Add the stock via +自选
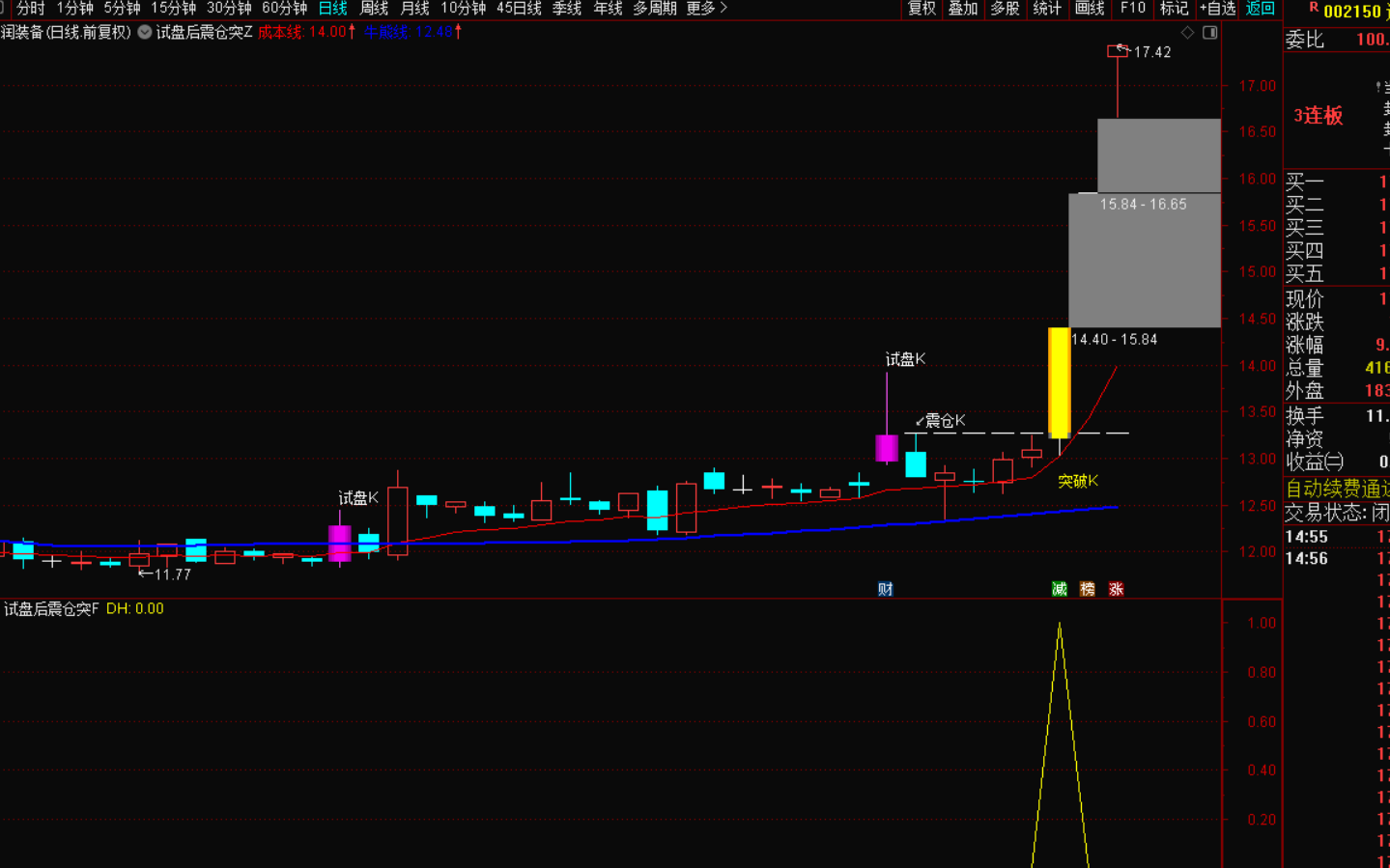 coord(1217,9)
